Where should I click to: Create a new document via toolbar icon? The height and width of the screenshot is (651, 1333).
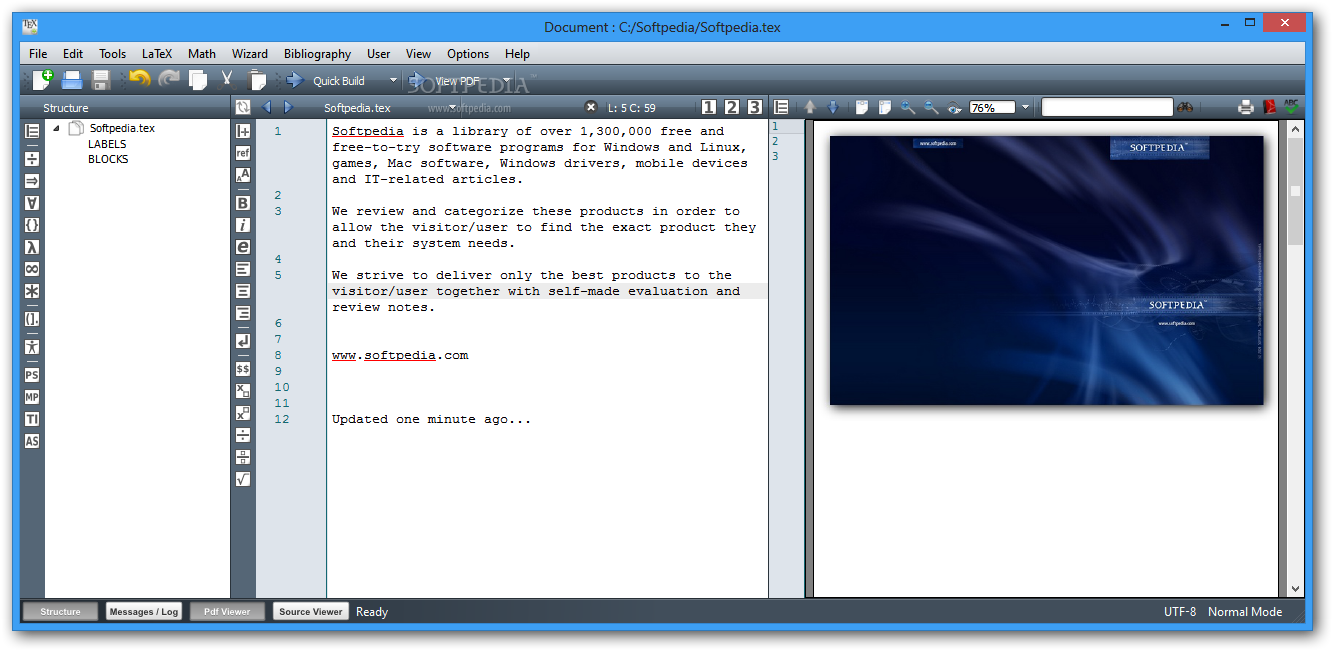click(x=43, y=80)
